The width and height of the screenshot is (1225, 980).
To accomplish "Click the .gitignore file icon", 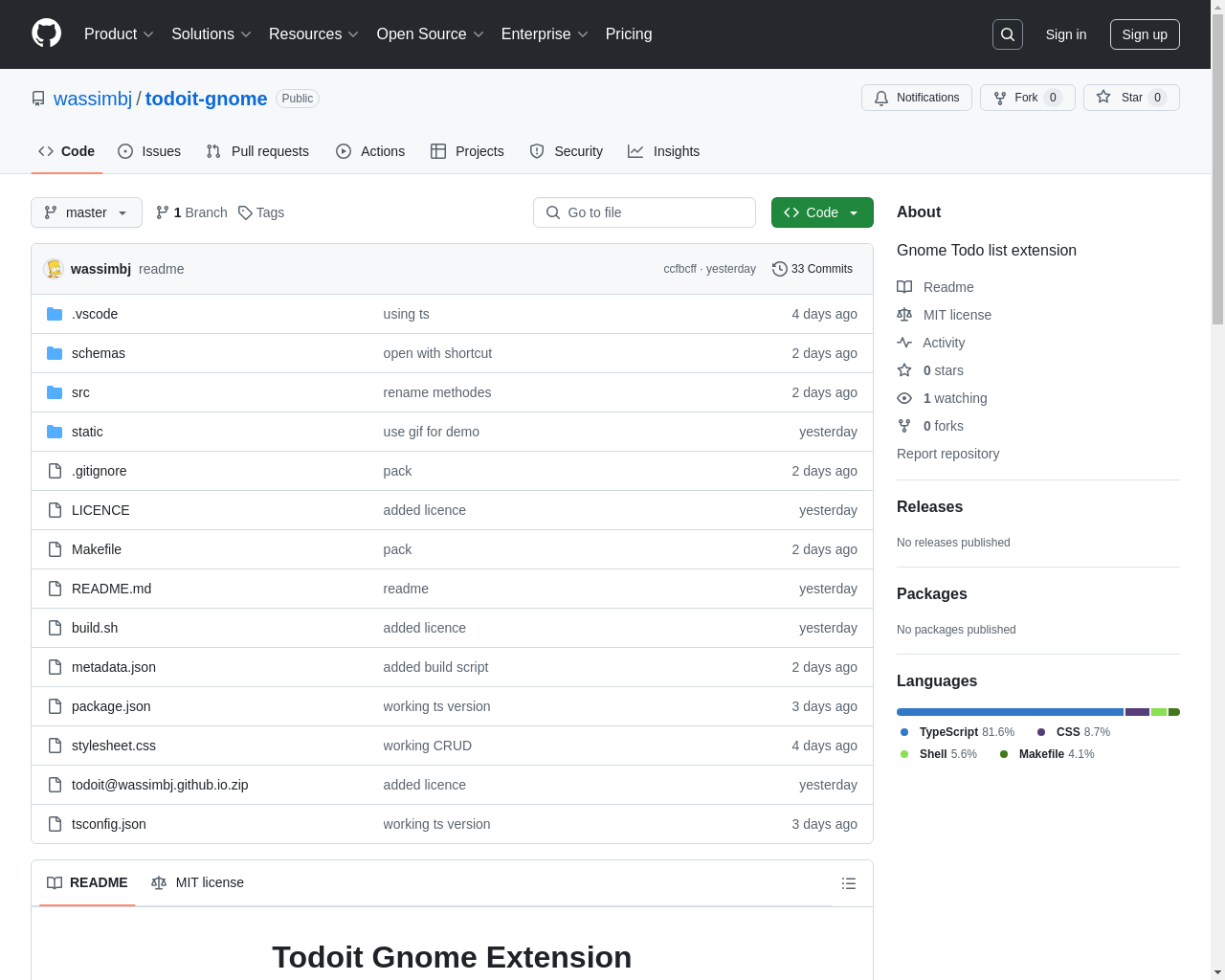I will tap(55, 471).
